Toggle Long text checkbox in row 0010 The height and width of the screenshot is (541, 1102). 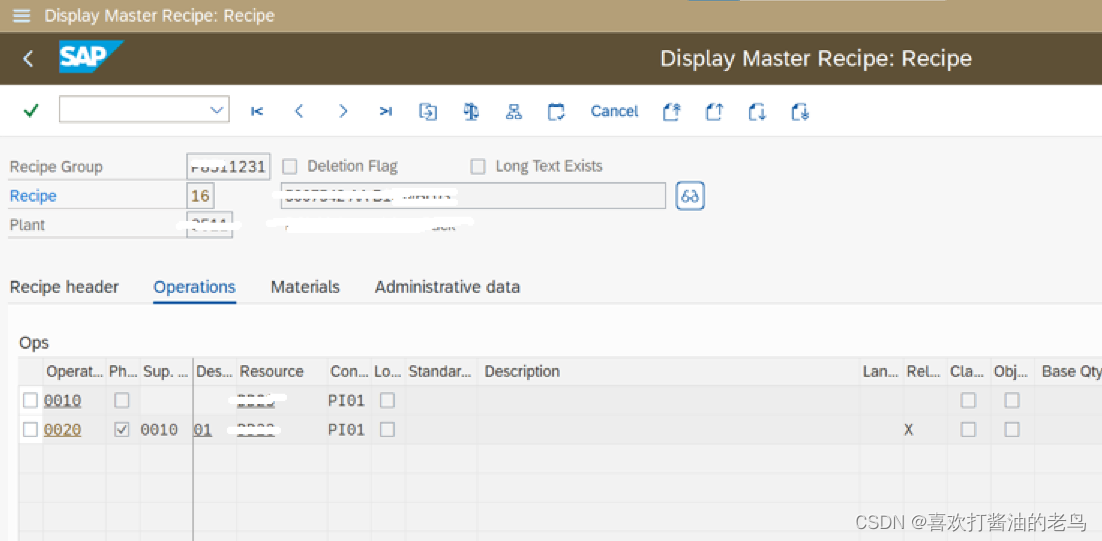coord(387,400)
